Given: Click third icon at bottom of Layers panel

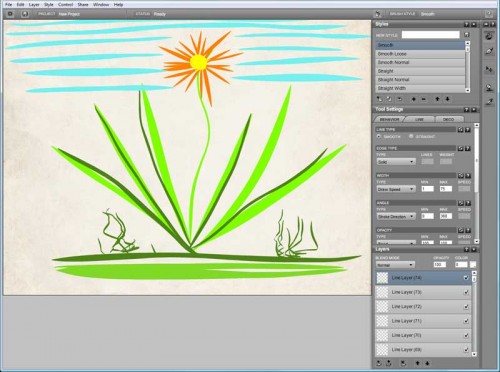Looking at the screenshot, I should (x=403, y=363).
